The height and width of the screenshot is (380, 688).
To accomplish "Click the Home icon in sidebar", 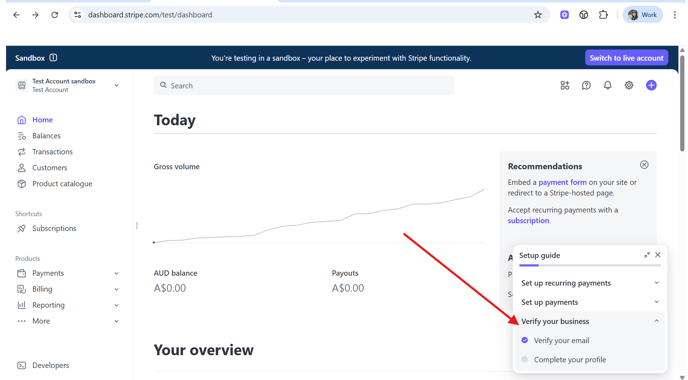I will pos(22,120).
